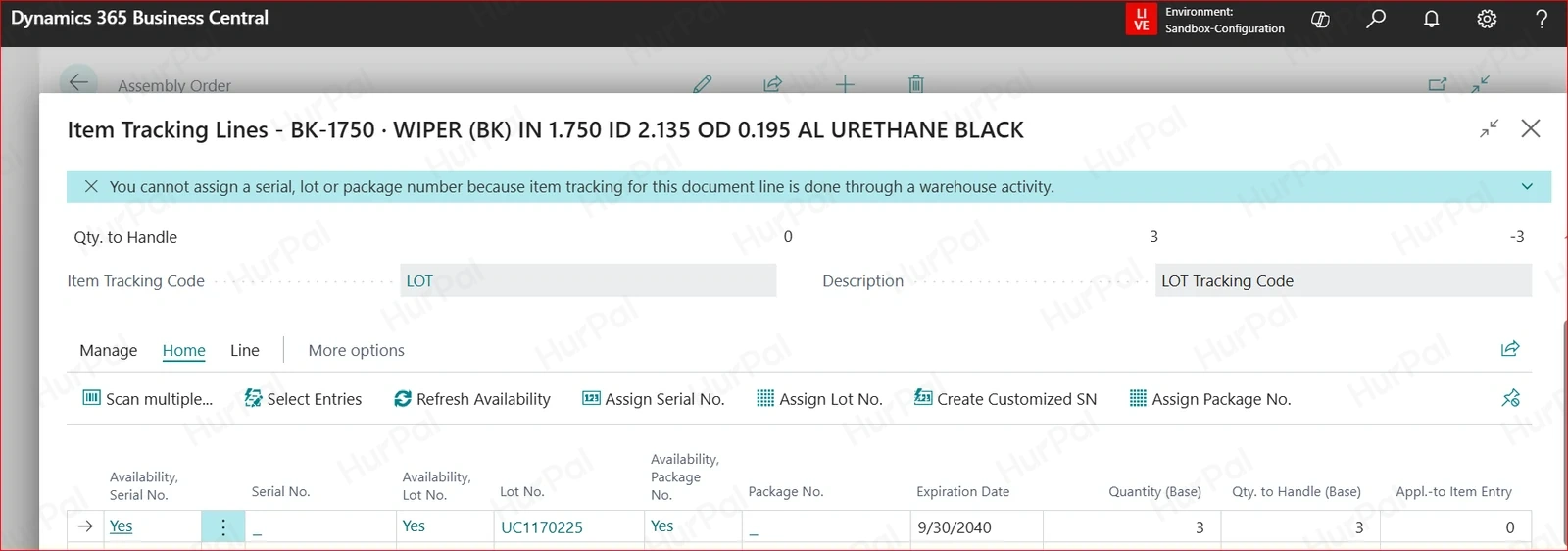Click the share icon on Assembly Order
Screen dimensions: 1568x551
point(772,84)
